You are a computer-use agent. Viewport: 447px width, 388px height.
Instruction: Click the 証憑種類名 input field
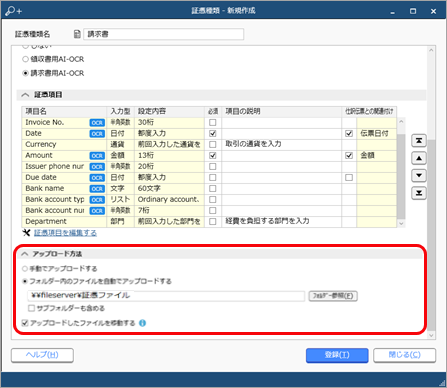click(x=163, y=34)
